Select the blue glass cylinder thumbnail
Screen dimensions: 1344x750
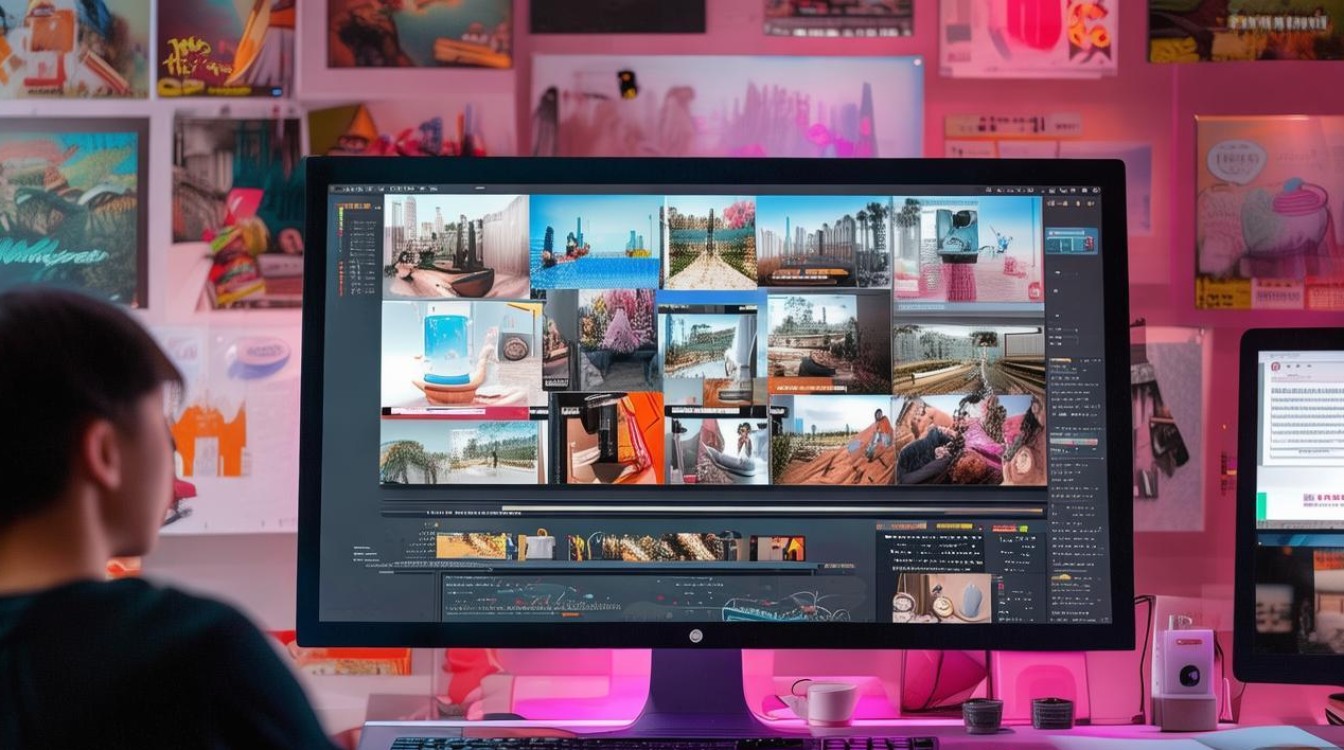462,353
